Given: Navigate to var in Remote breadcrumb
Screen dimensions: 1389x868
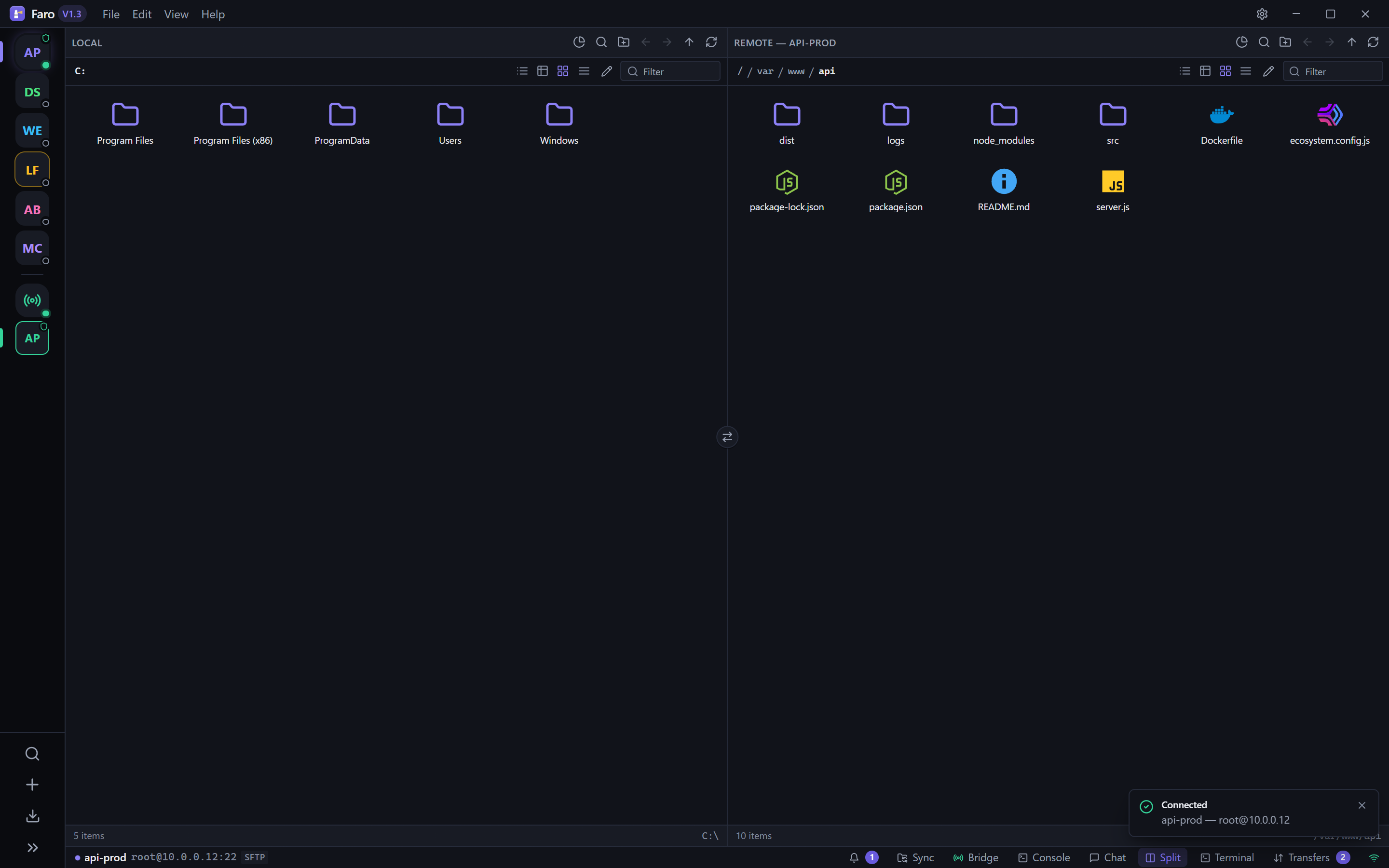Looking at the screenshot, I should [765, 71].
